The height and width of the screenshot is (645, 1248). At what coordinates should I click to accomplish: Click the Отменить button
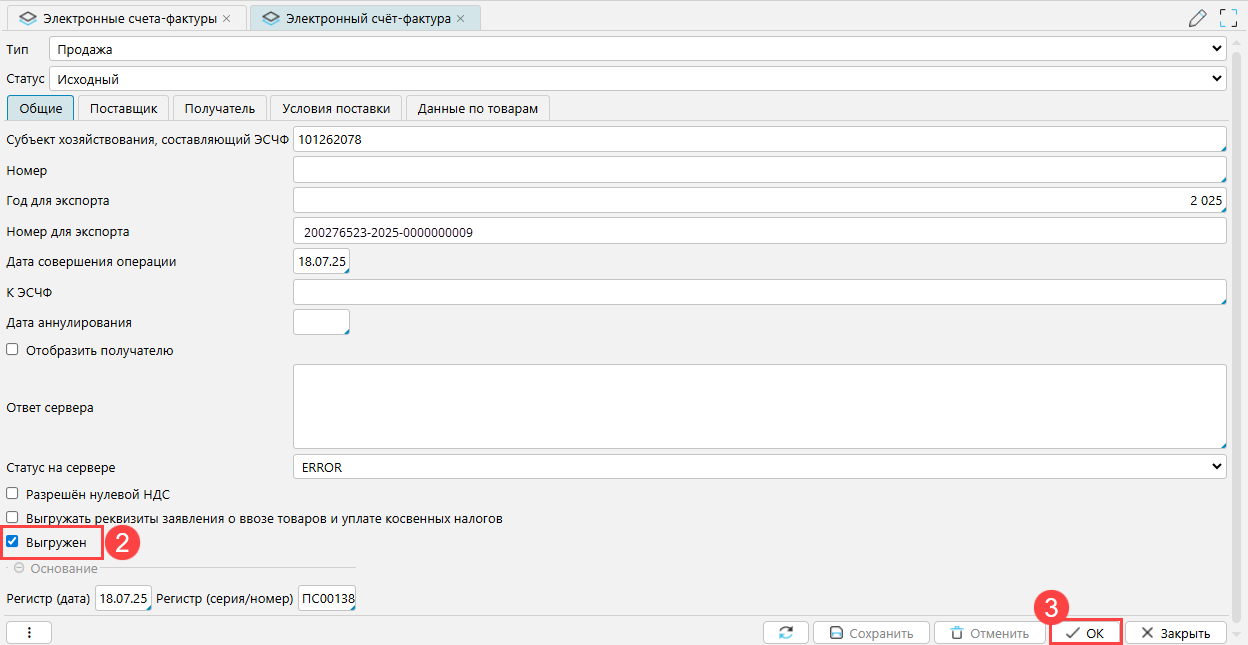[988, 633]
